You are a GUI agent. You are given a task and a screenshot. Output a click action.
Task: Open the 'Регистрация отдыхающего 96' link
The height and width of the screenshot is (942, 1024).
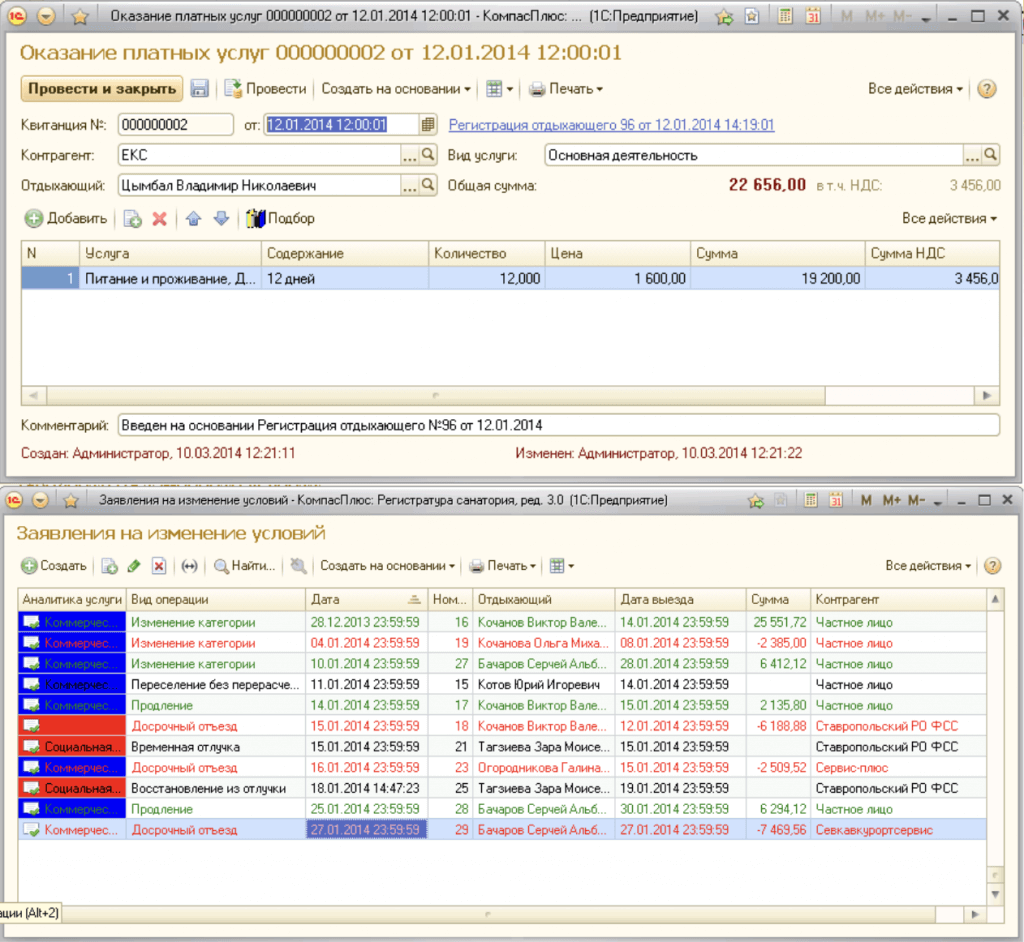(x=611, y=125)
